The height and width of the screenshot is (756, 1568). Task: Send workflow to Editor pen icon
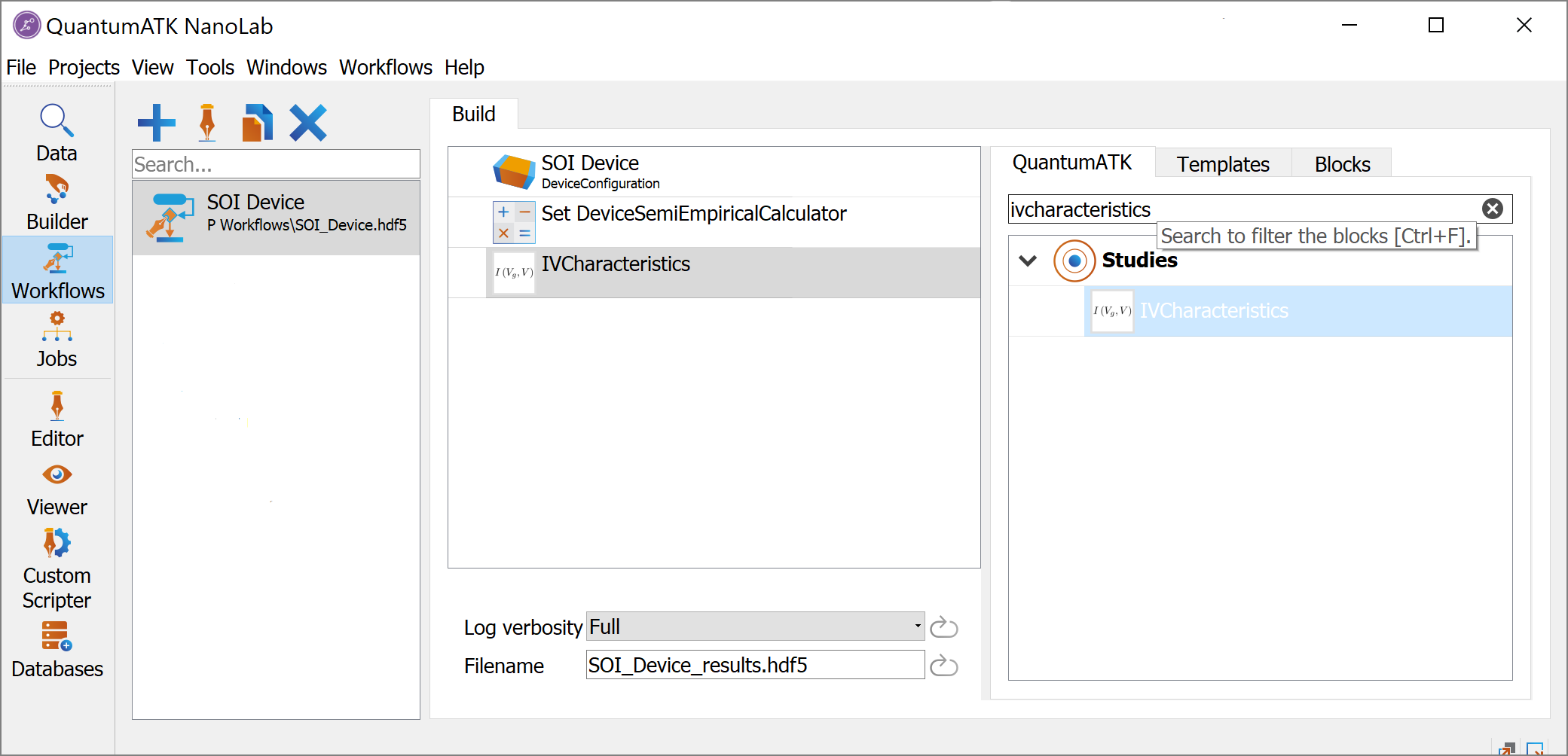(207, 123)
